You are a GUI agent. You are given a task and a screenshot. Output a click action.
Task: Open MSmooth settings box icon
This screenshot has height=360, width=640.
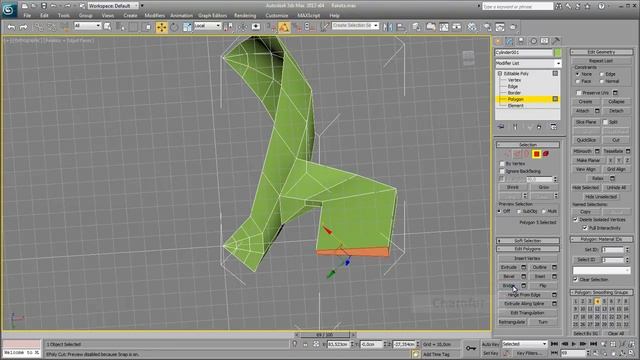(597, 151)
